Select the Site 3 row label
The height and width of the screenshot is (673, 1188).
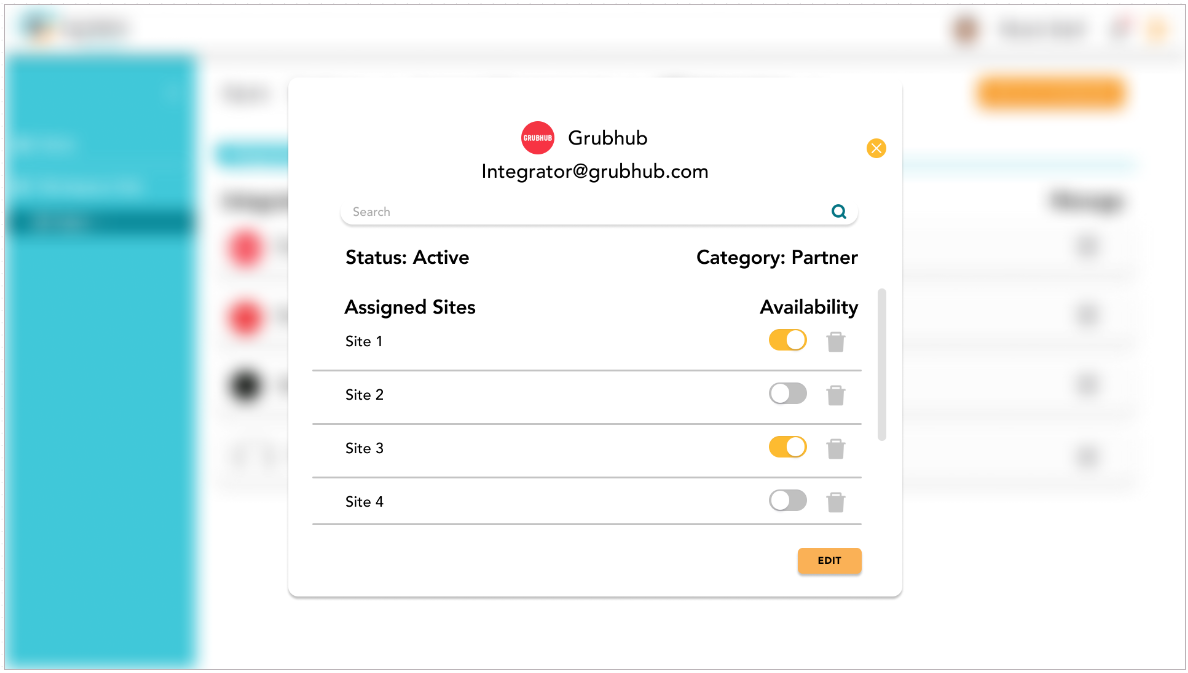click(364, 448)
